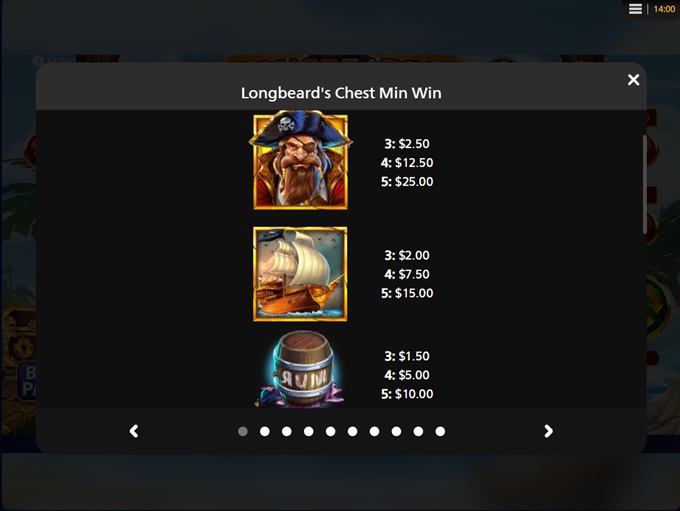Select the last pagination dot
Viewport: 680px width, 511px height.
click(x=440, y=431)
